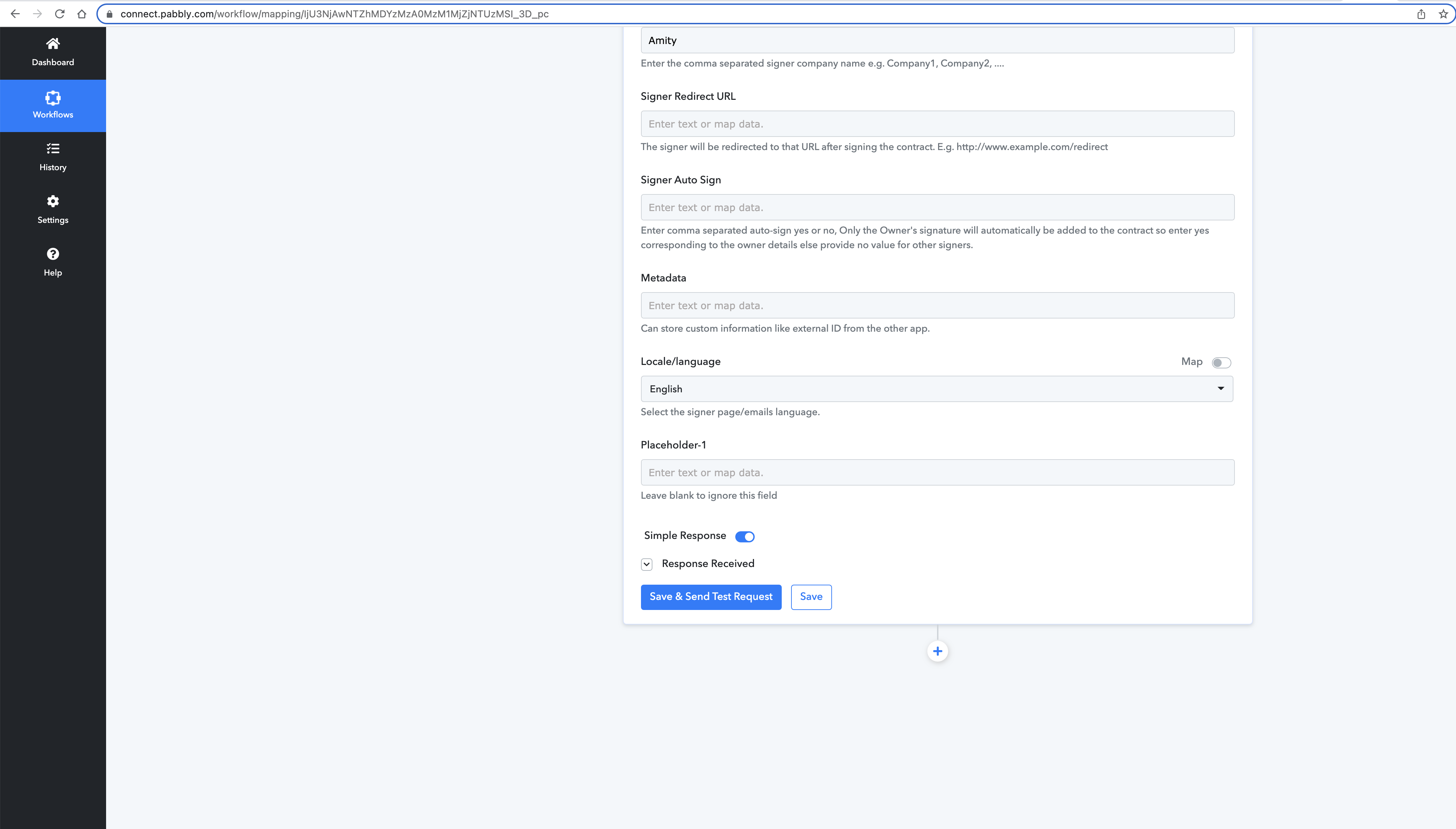The width and height of the screenshot is (1456, 829).
Task: Click the company name field containing Amity
Action: 937,41
